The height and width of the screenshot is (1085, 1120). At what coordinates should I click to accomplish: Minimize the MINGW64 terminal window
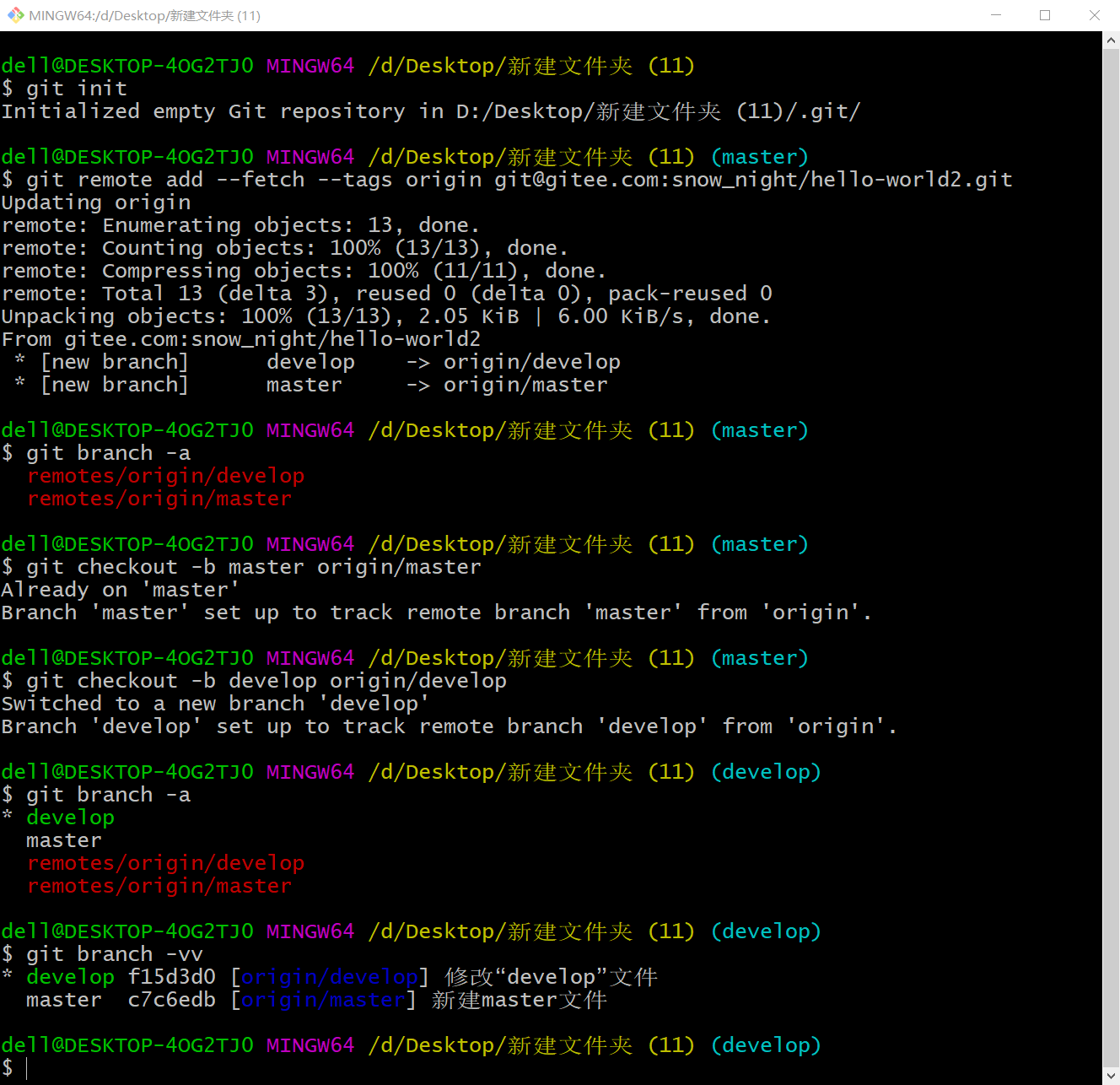tap(997, 15)
